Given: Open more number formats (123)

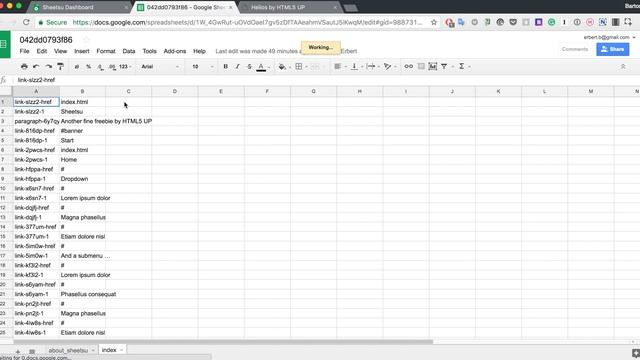Looking at the screenshot, I should pos(125,67).
